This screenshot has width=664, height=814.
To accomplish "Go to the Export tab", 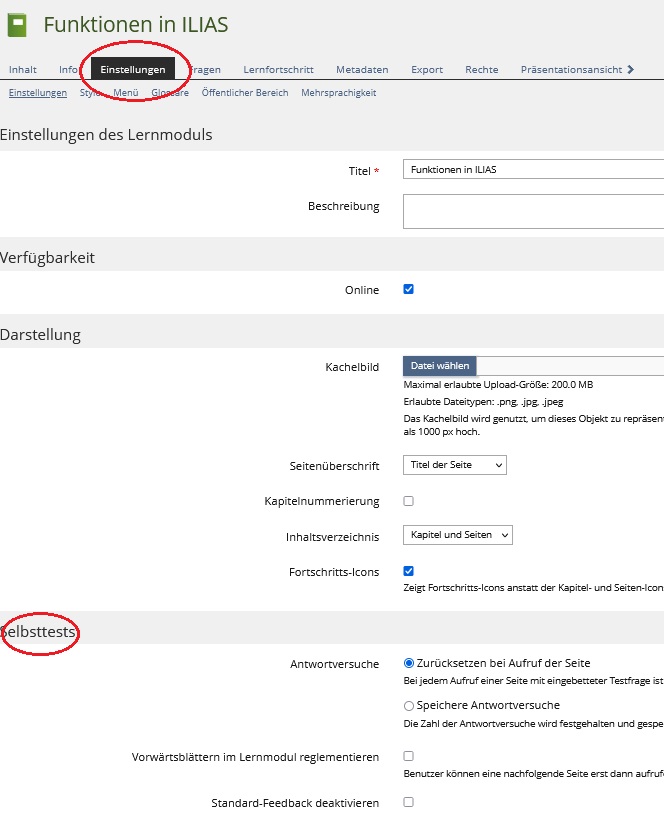I will 427,70.
